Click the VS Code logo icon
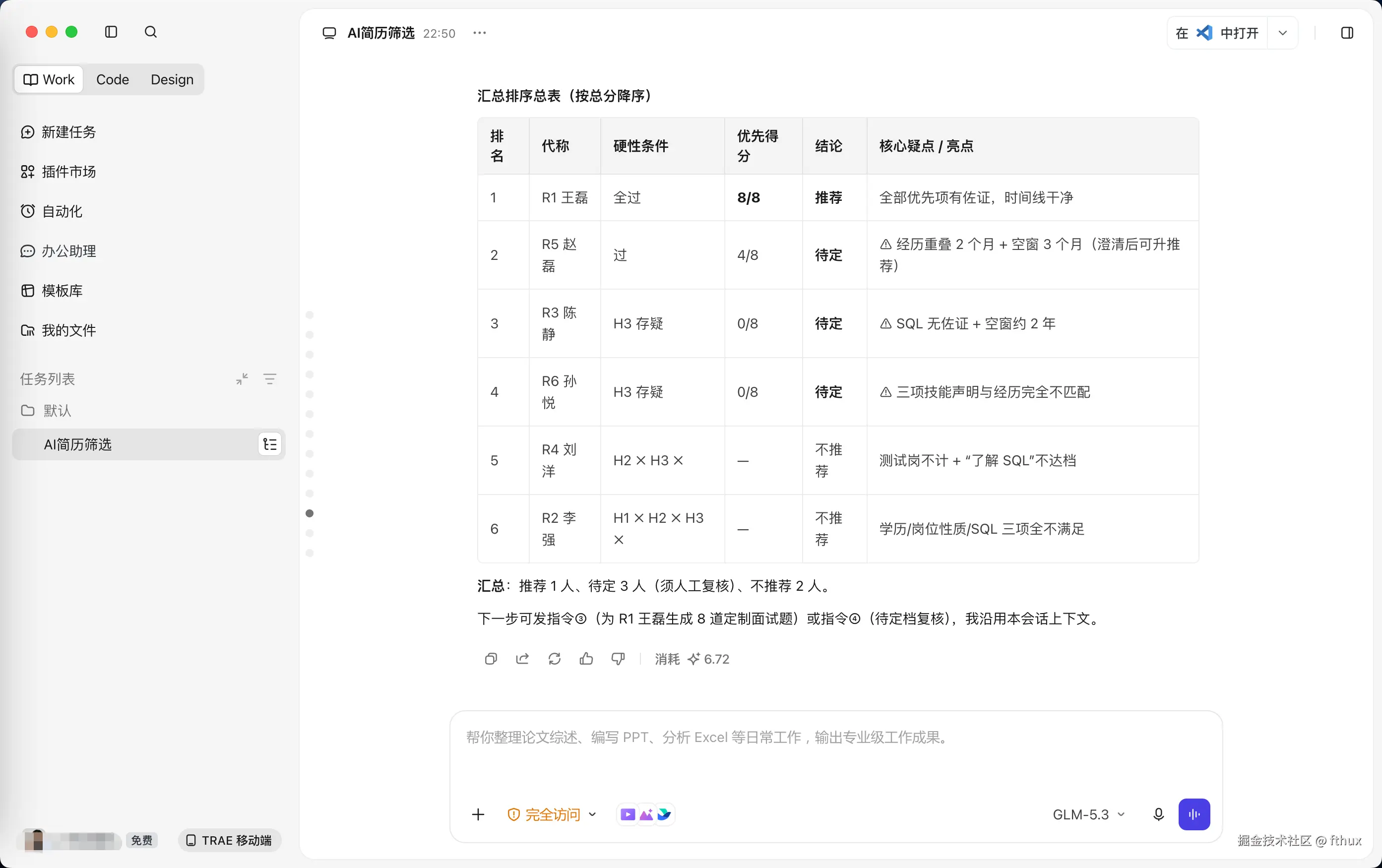The width and height of the screenshot is (1382, 868). point(1204,33)
